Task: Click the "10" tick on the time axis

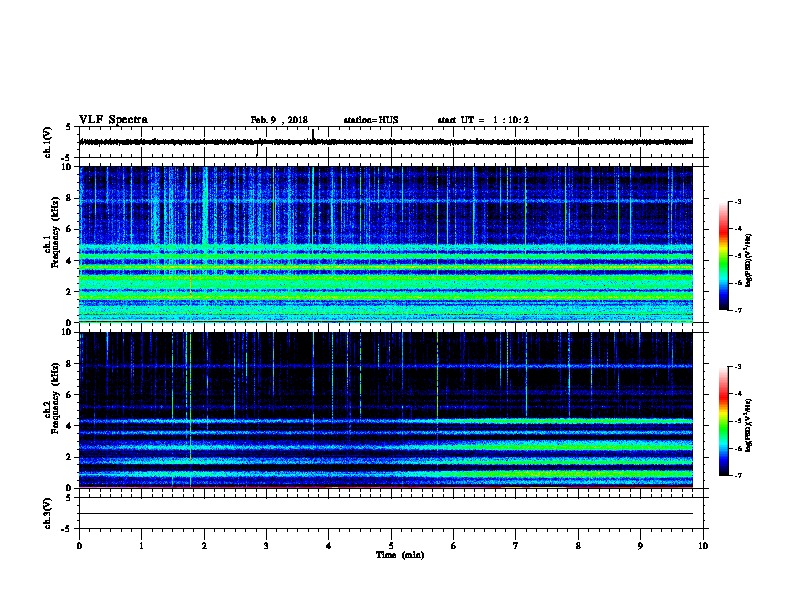Action: click(703, 546)
